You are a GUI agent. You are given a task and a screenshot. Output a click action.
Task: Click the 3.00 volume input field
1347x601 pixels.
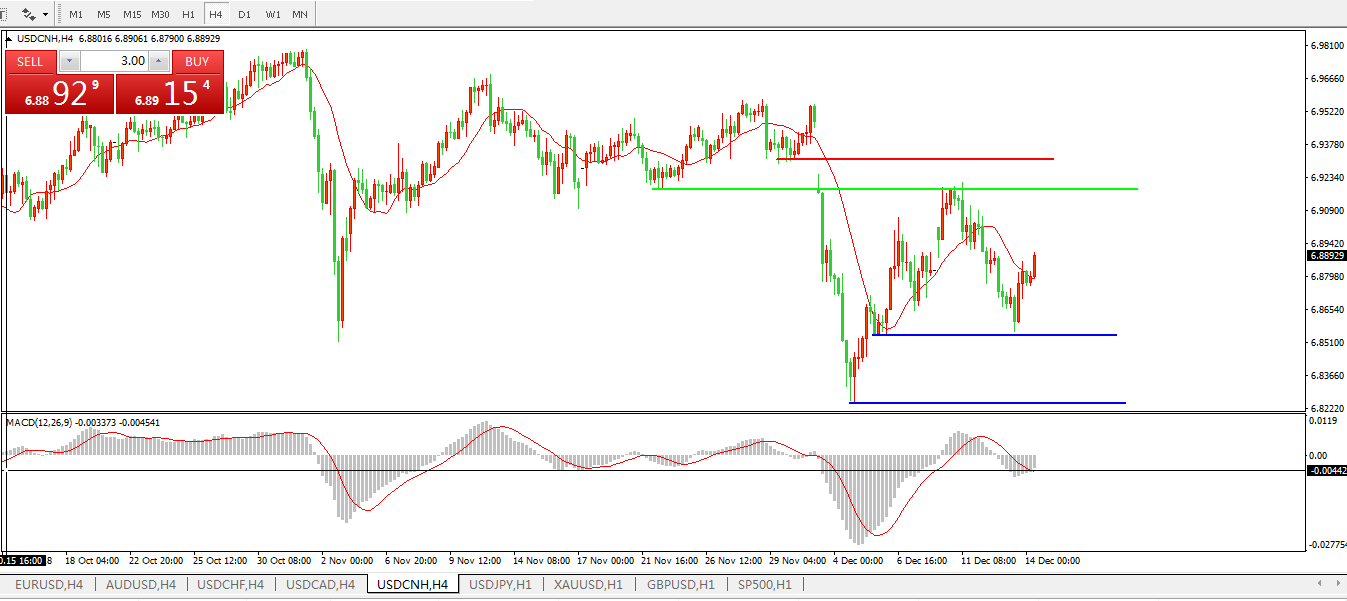tap(112, 61)
